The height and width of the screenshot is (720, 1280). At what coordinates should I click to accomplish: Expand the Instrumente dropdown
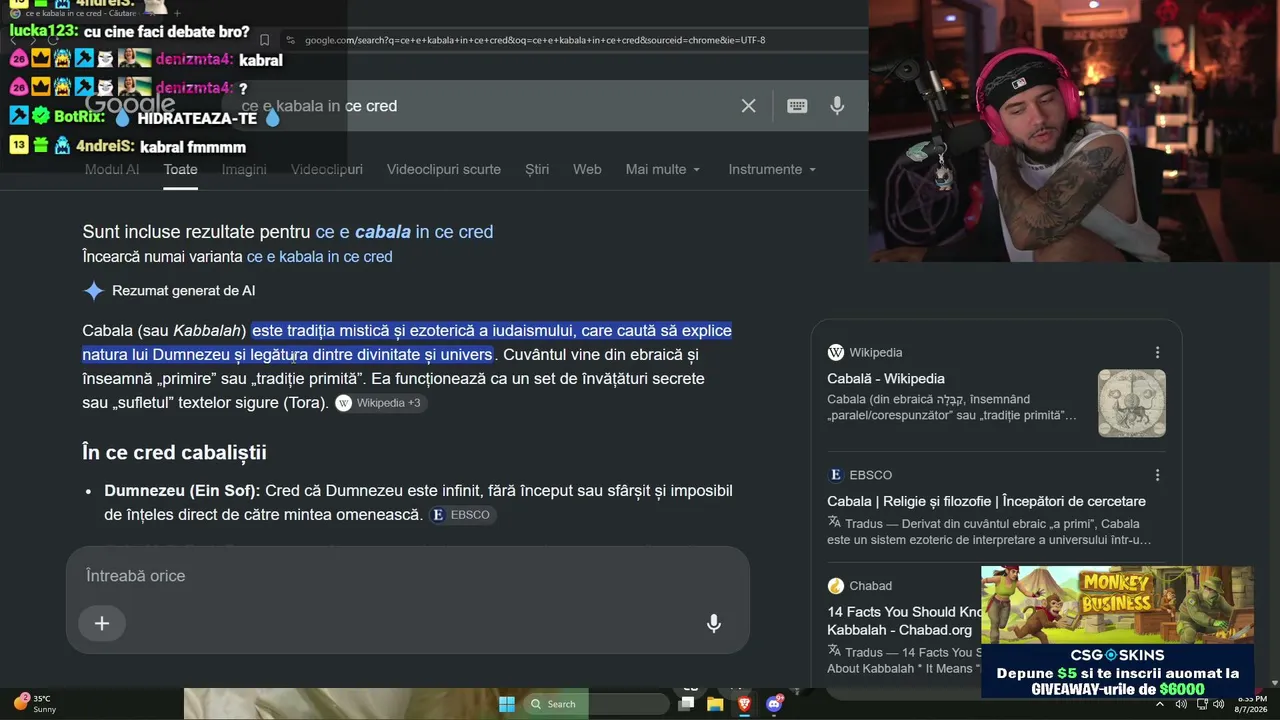pos(772,169)
